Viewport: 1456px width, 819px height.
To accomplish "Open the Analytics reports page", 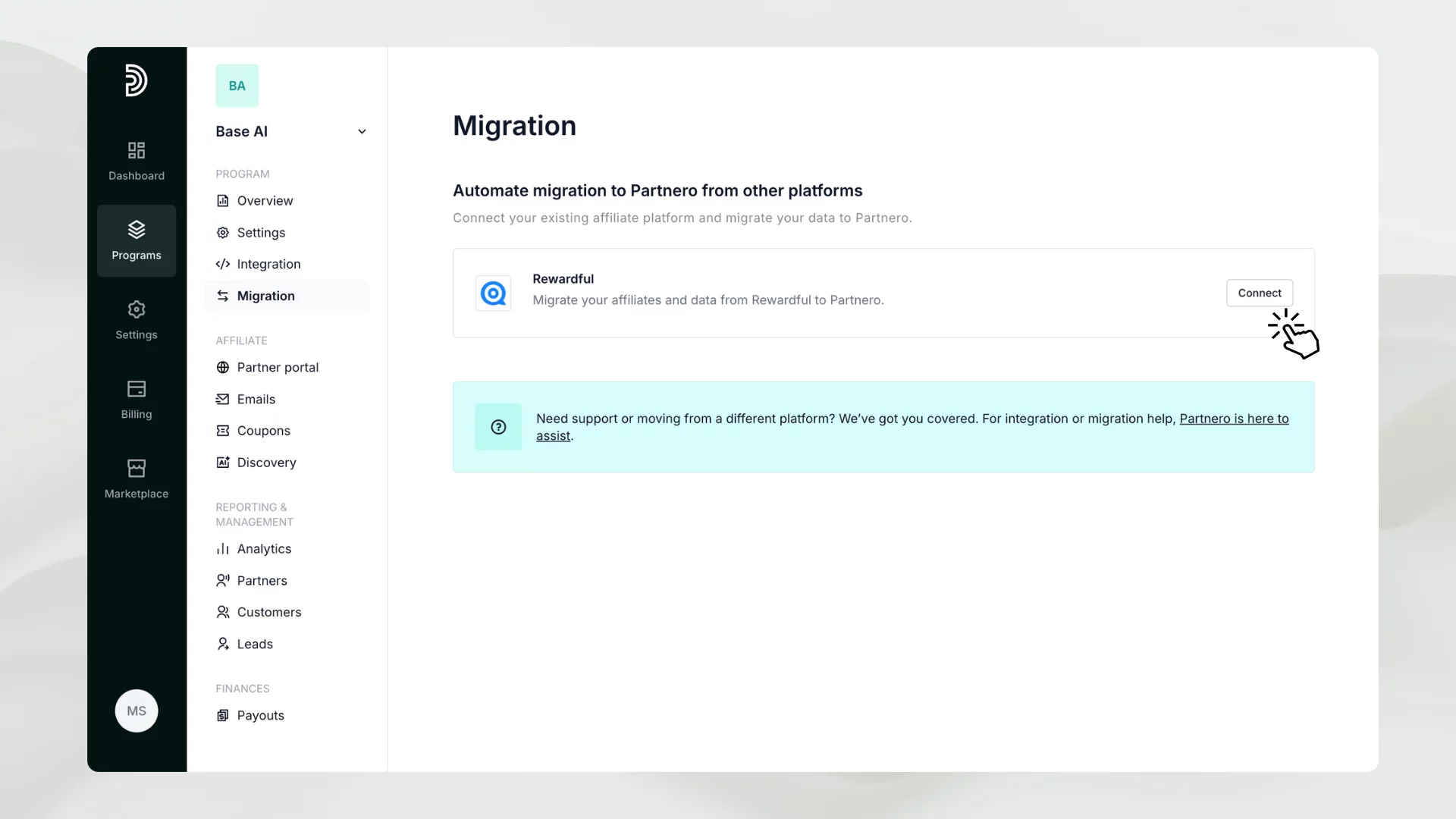I will (x=264, y=549).
